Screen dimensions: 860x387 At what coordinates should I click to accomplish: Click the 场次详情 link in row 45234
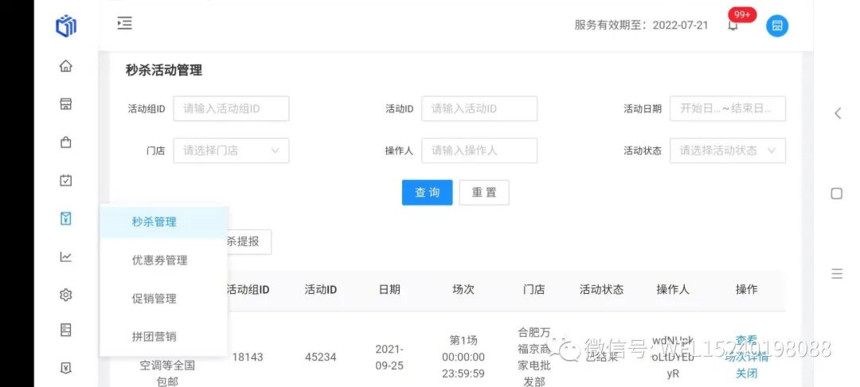pos(746,358)
